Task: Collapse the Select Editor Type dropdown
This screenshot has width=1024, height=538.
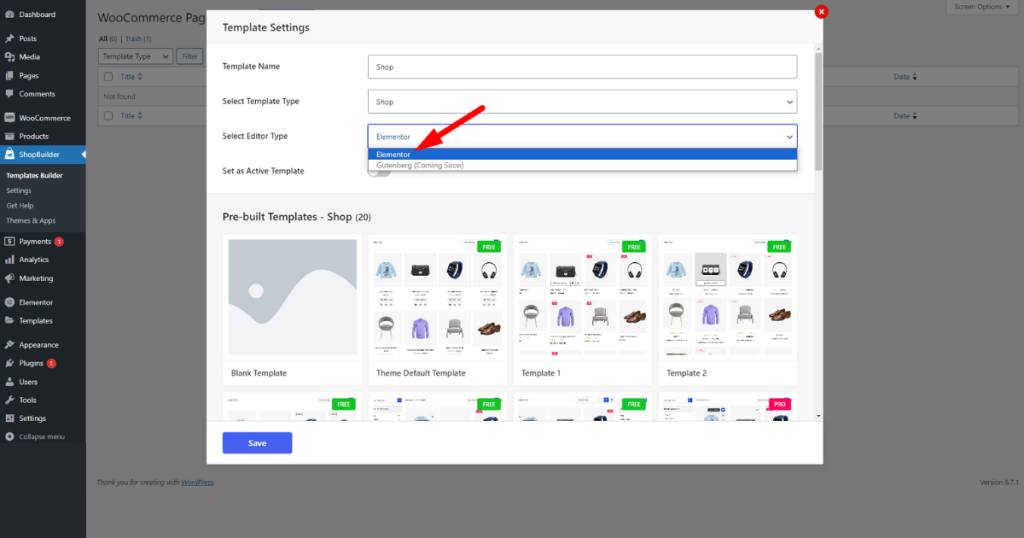Action: [x=582, y=136]
